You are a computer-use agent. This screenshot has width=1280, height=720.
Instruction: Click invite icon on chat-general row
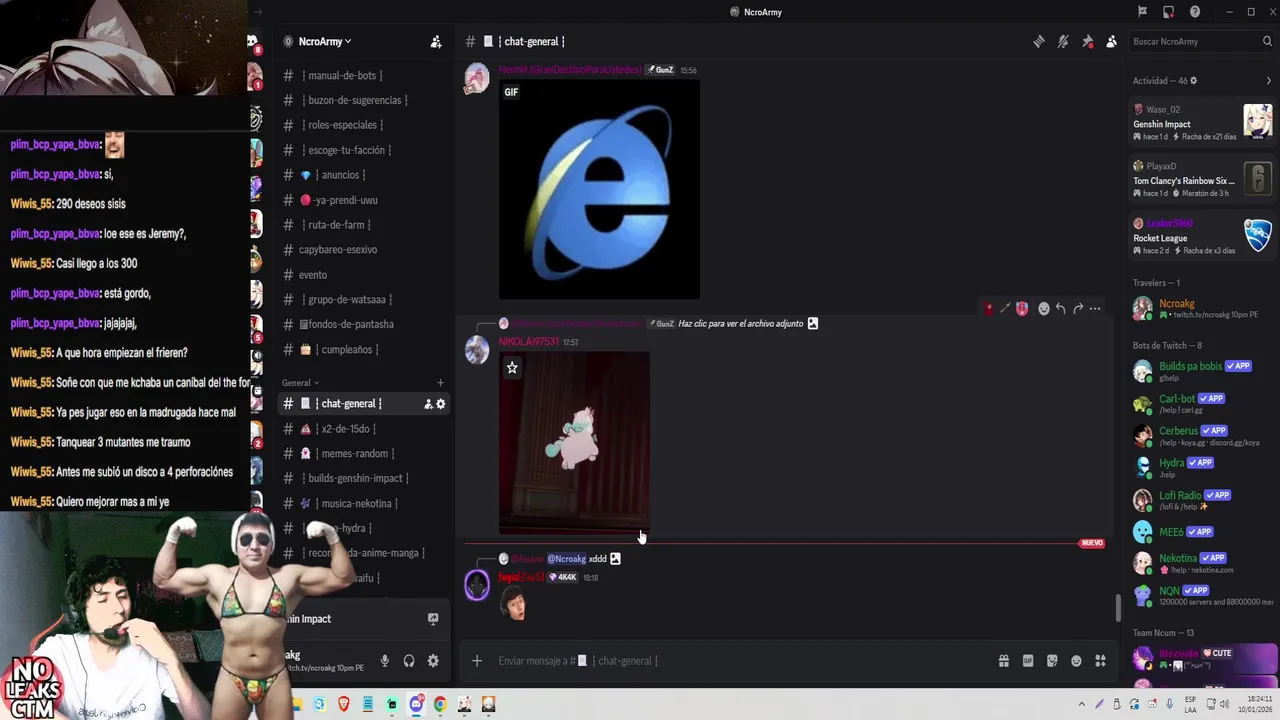pos(428,404)
